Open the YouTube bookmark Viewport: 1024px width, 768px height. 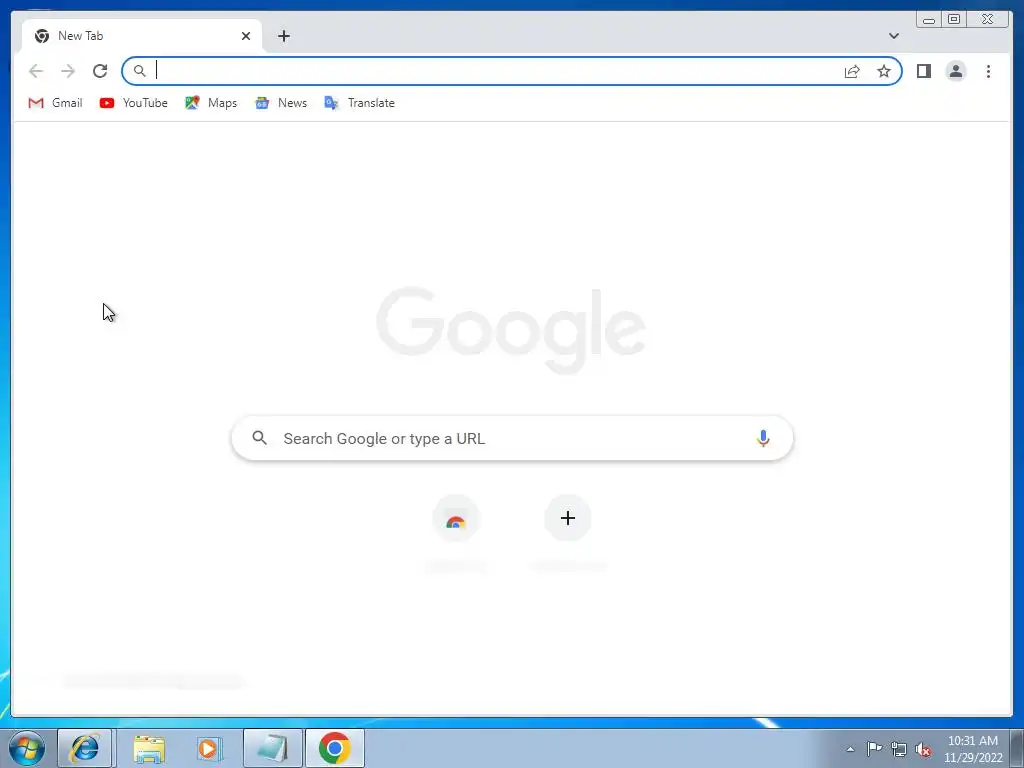134,103
